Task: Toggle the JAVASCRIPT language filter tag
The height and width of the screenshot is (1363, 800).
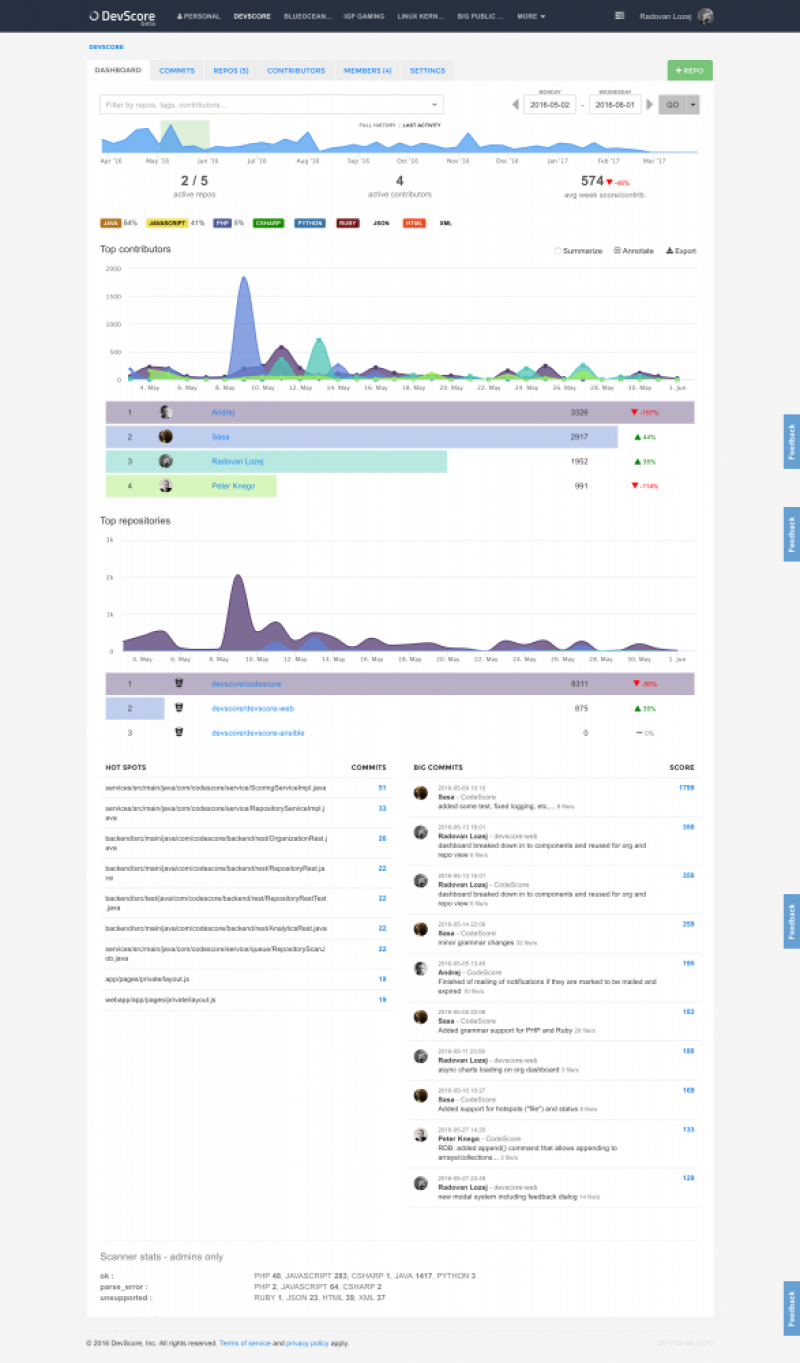Action: (167, 223)
